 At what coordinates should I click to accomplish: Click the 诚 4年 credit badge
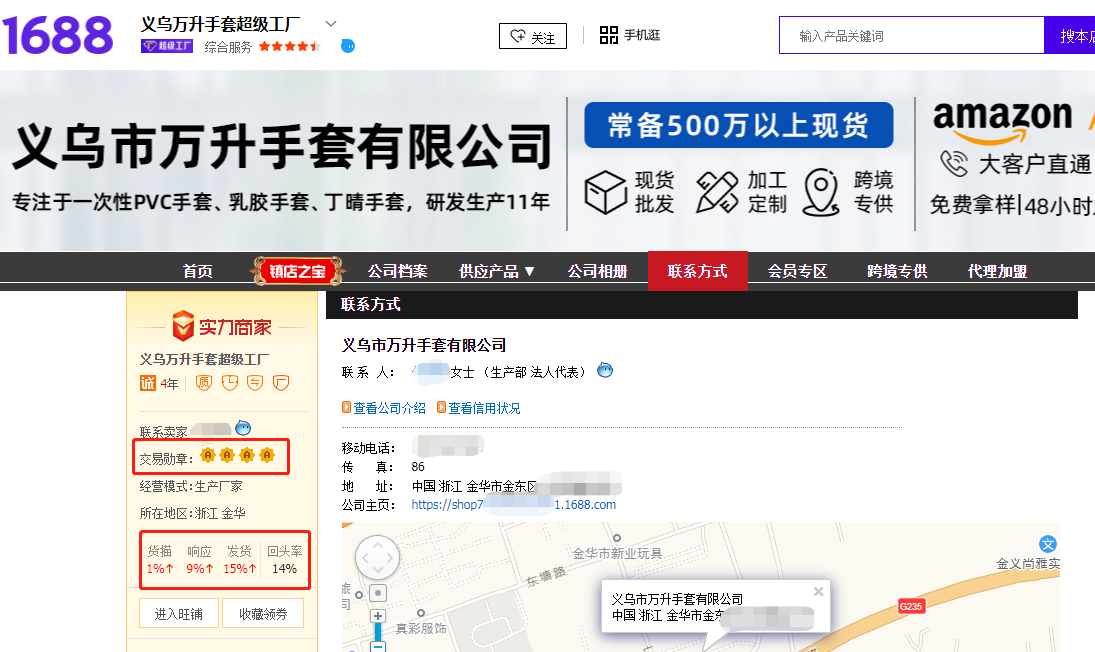point(159,383)
